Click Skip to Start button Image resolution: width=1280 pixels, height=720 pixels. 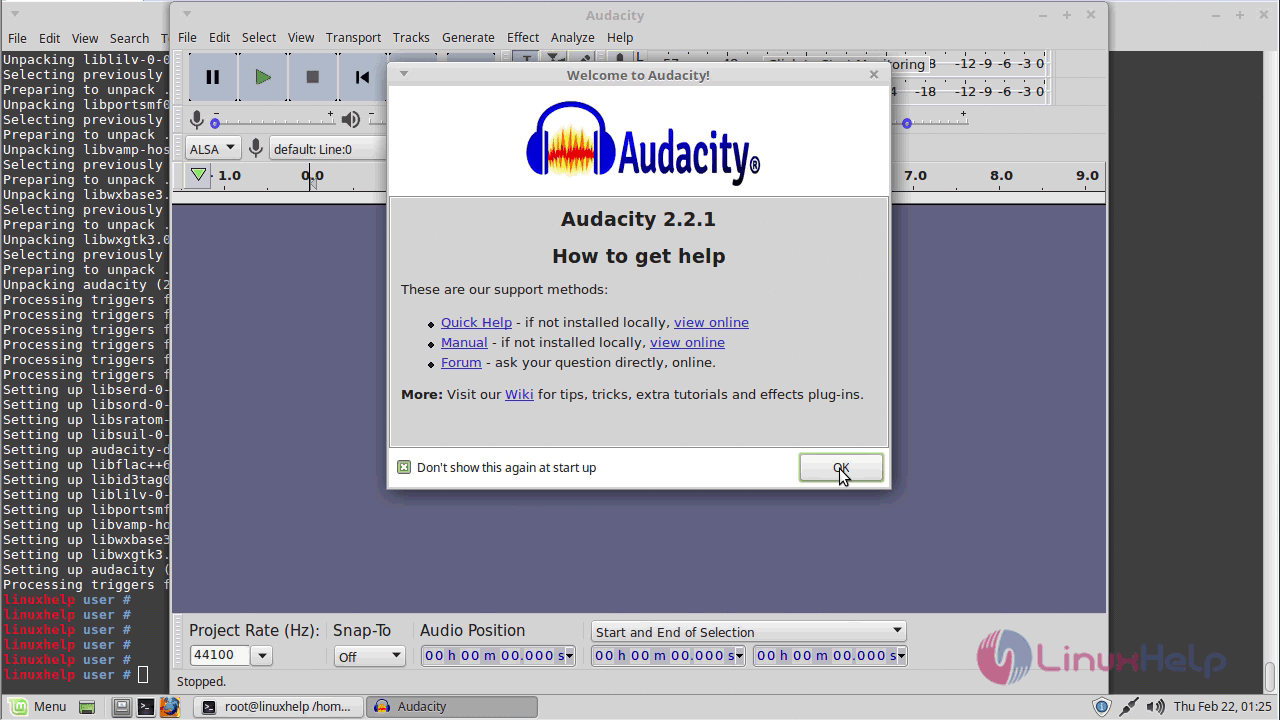tap(362, 77)
